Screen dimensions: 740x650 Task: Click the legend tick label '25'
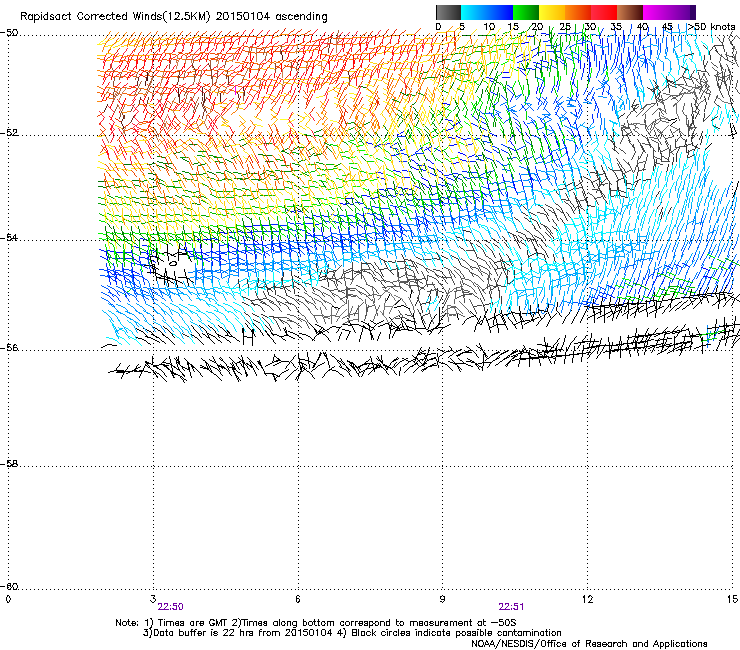564,27
